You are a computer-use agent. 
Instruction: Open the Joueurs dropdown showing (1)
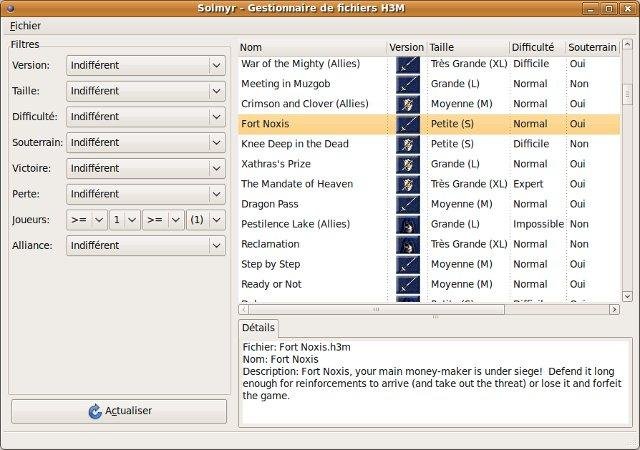point(206,220)
